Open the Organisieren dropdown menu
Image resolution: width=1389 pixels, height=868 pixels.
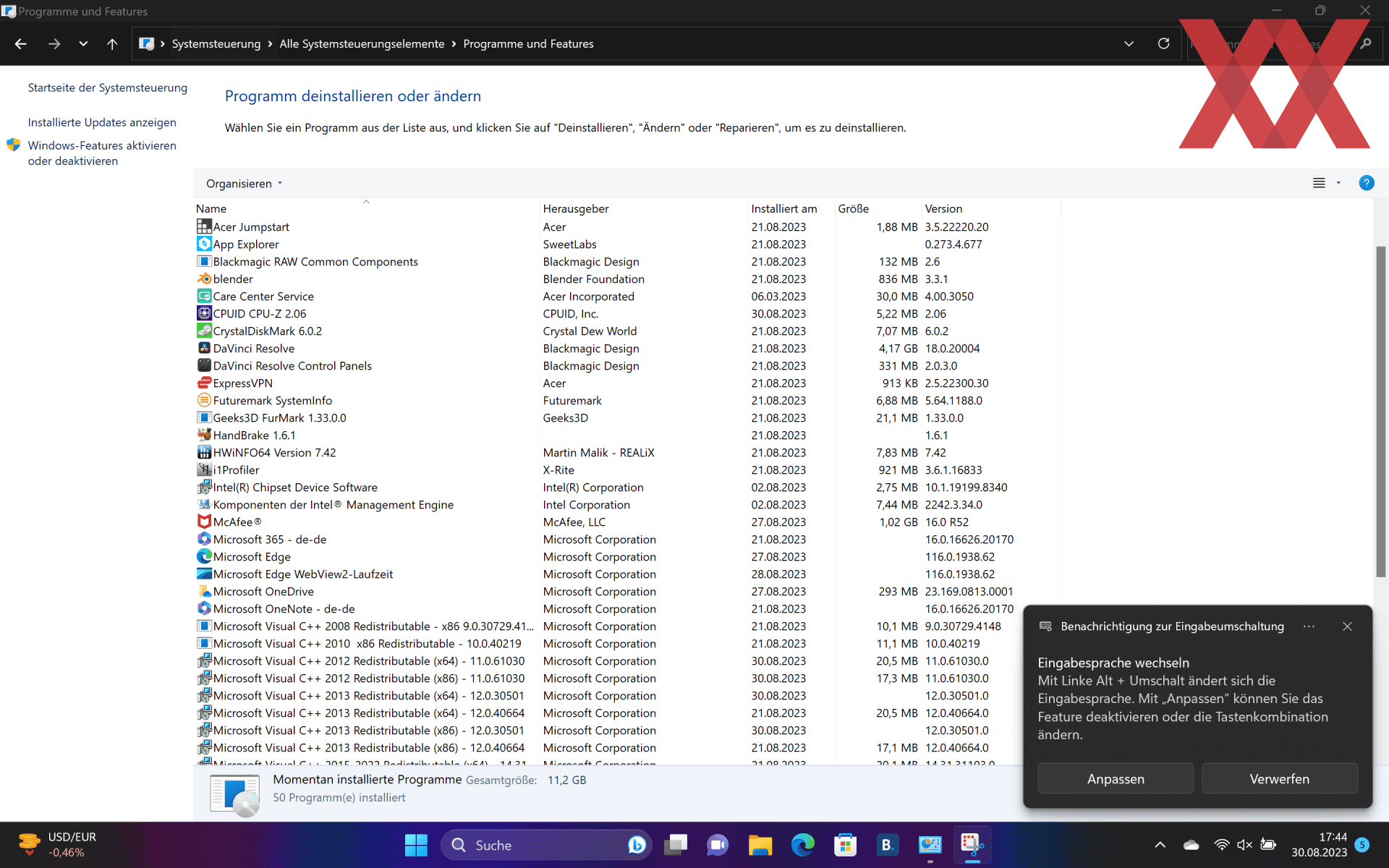tap(244, 184)
